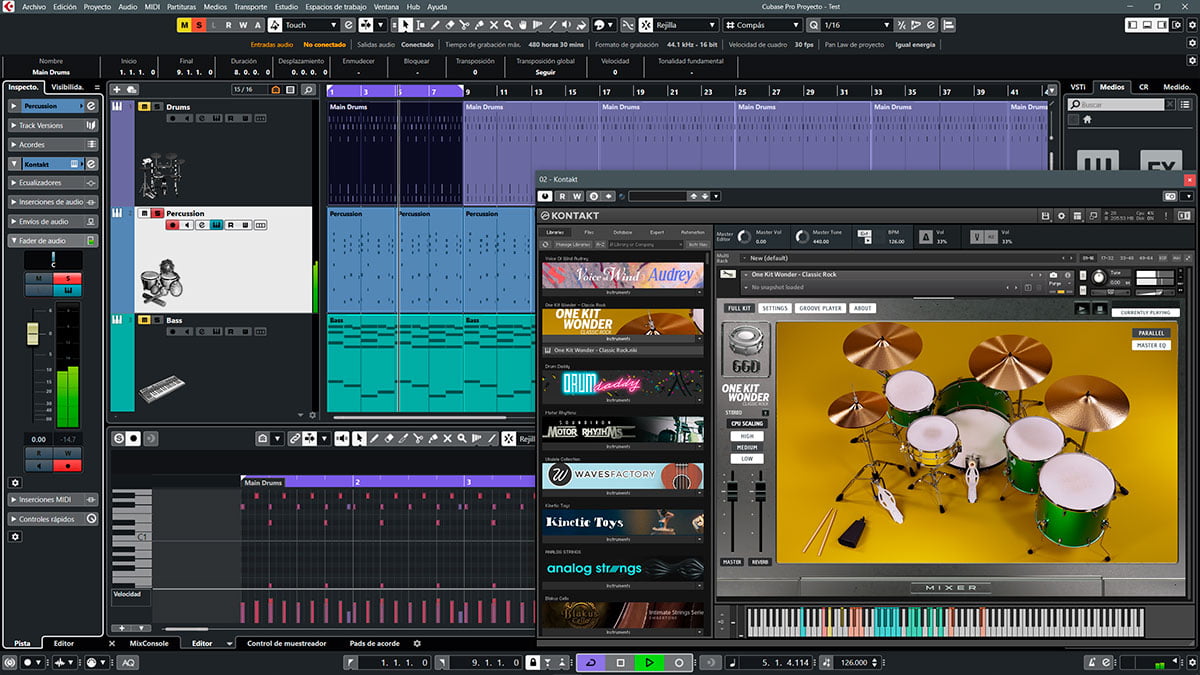The image size is (1200, 675).
Task: Toggle Read R button in Kontakt window header
Action: (563, 196)
